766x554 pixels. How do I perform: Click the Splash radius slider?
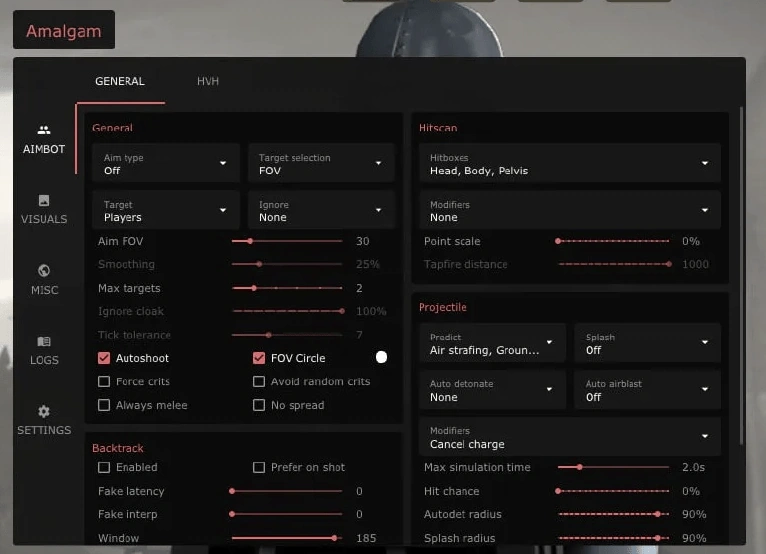[613, 538]
